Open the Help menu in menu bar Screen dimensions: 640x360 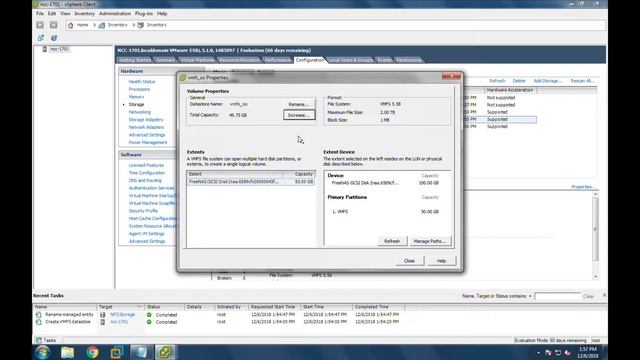point(162,13)
